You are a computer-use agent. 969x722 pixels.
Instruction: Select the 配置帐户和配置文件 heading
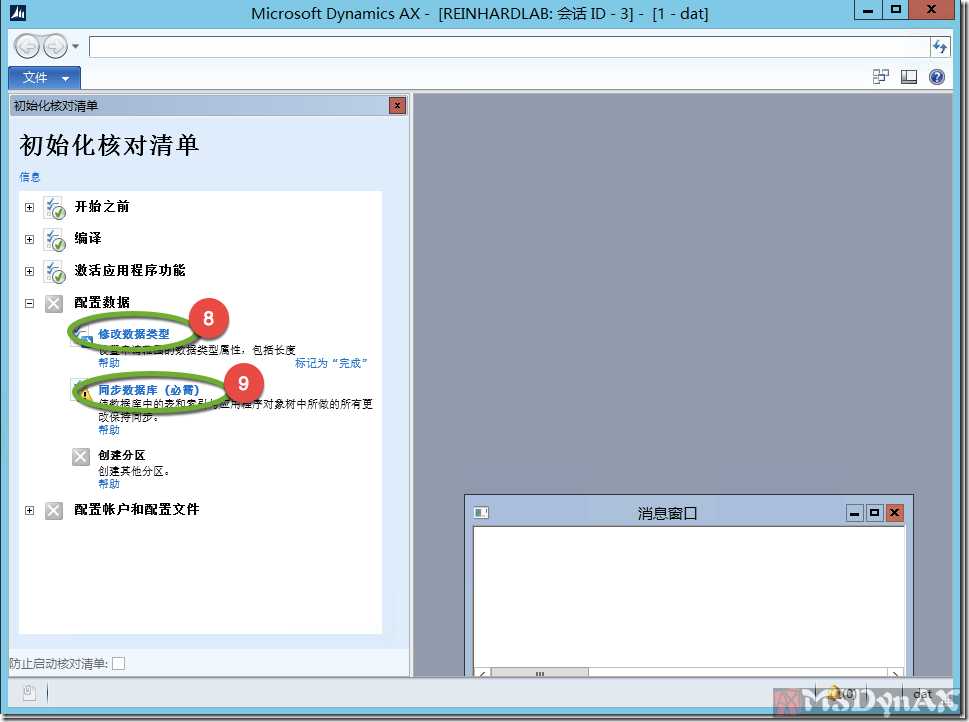(x=137, y=510)
